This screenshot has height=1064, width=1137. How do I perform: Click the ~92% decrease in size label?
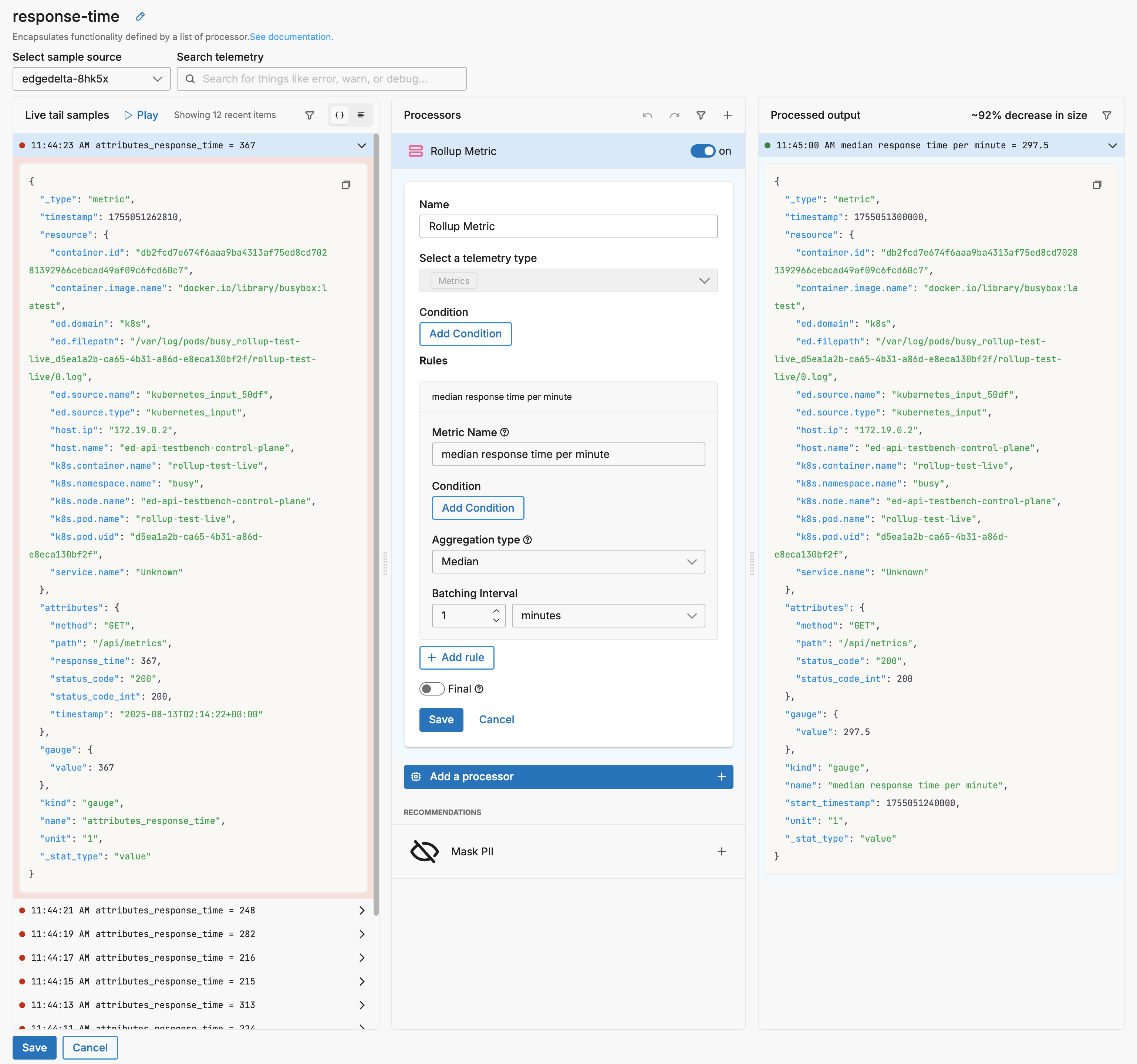coord(1028,115)
